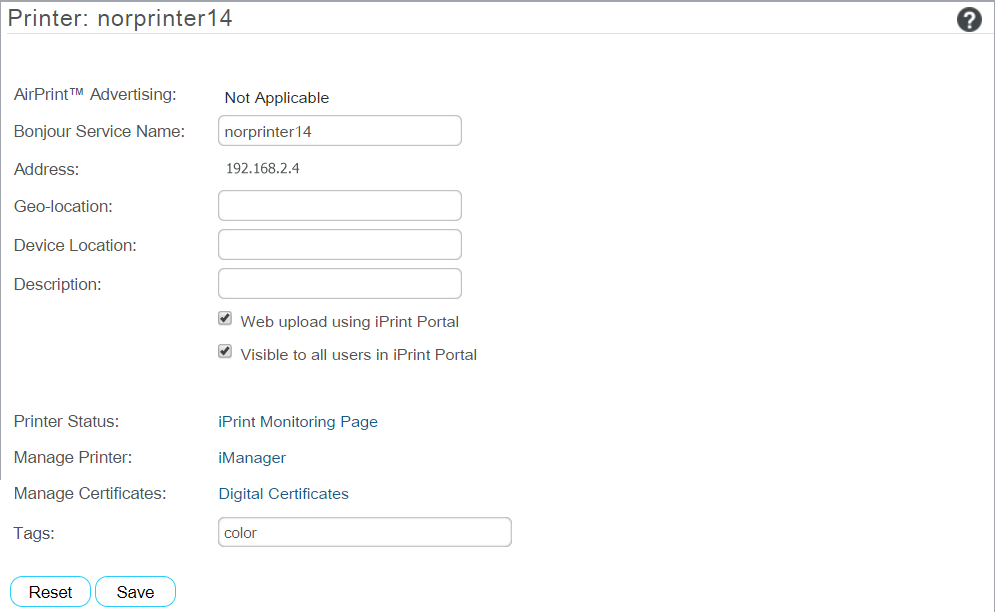
Task: Click the Geo-location label text
Action: coord(63,207)
